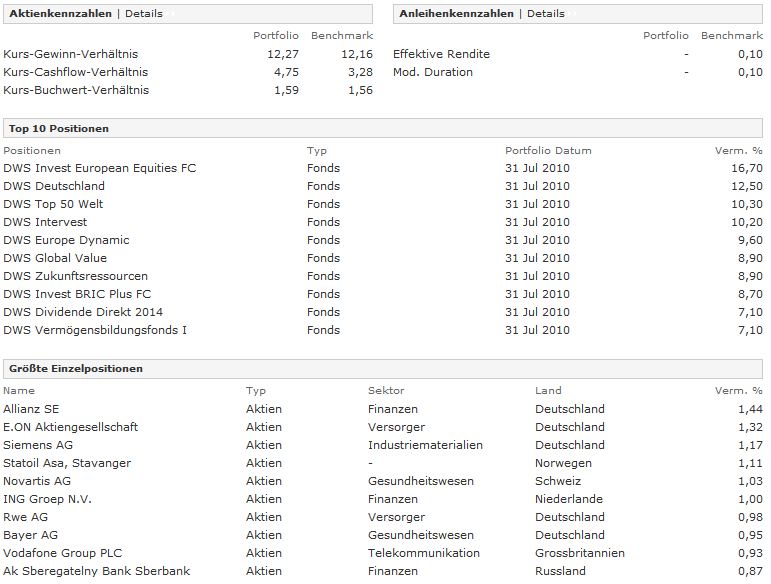Select the 8,70 percentage value
The image size is (771, 584).
pyautogui.click(x=750, y=294)
